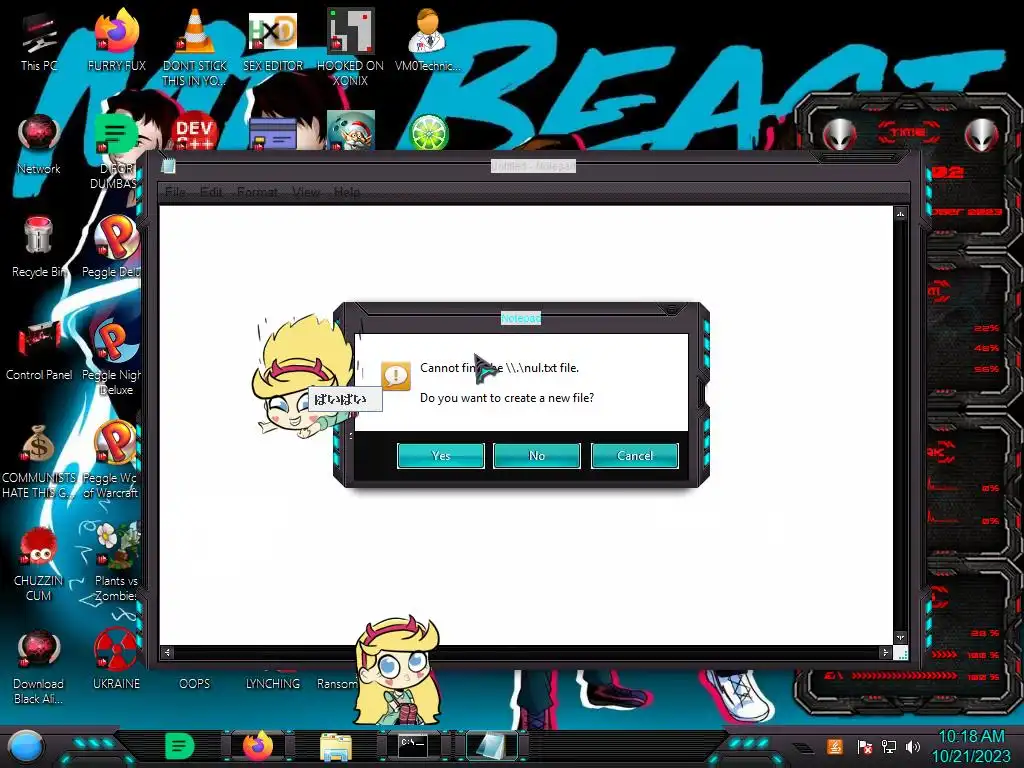This screenshot has width=1024, height=768.
Task: Click Yes in the Notepad dialog
Action: tap(441, 456)
